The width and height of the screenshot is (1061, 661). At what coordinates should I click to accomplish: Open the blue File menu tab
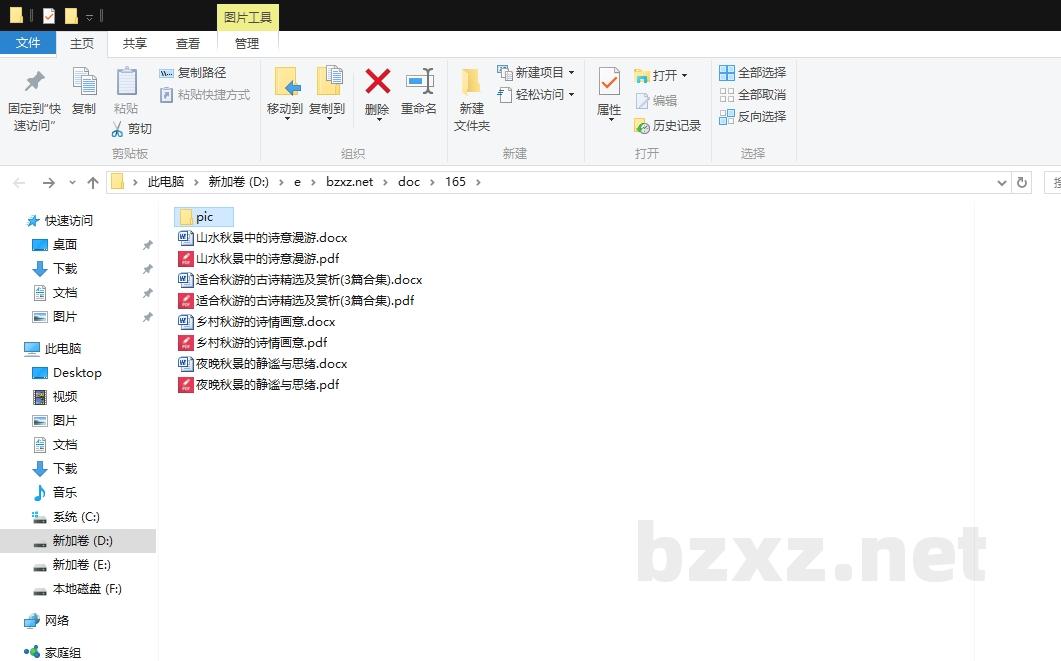click(28, 43)
